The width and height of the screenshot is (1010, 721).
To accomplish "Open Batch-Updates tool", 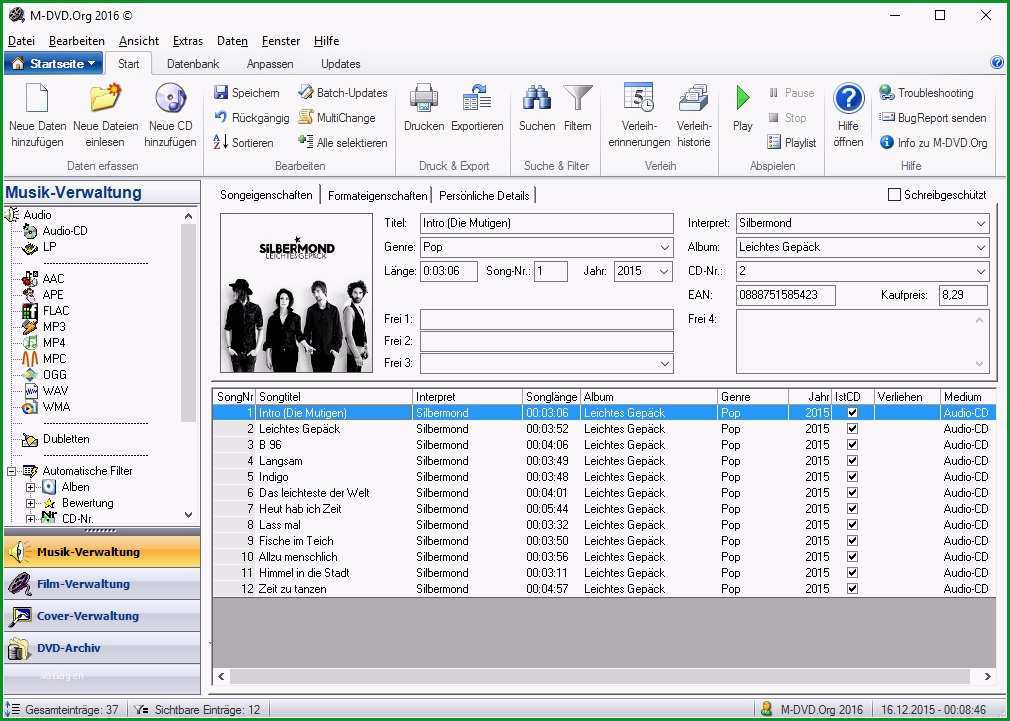I will (x=343, y=93).
